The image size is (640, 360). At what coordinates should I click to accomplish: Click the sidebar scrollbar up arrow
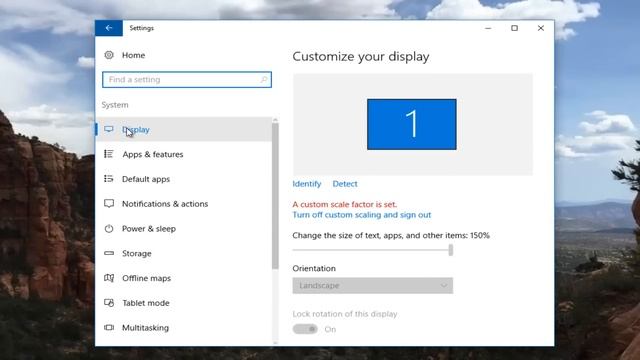pos(275,120)
